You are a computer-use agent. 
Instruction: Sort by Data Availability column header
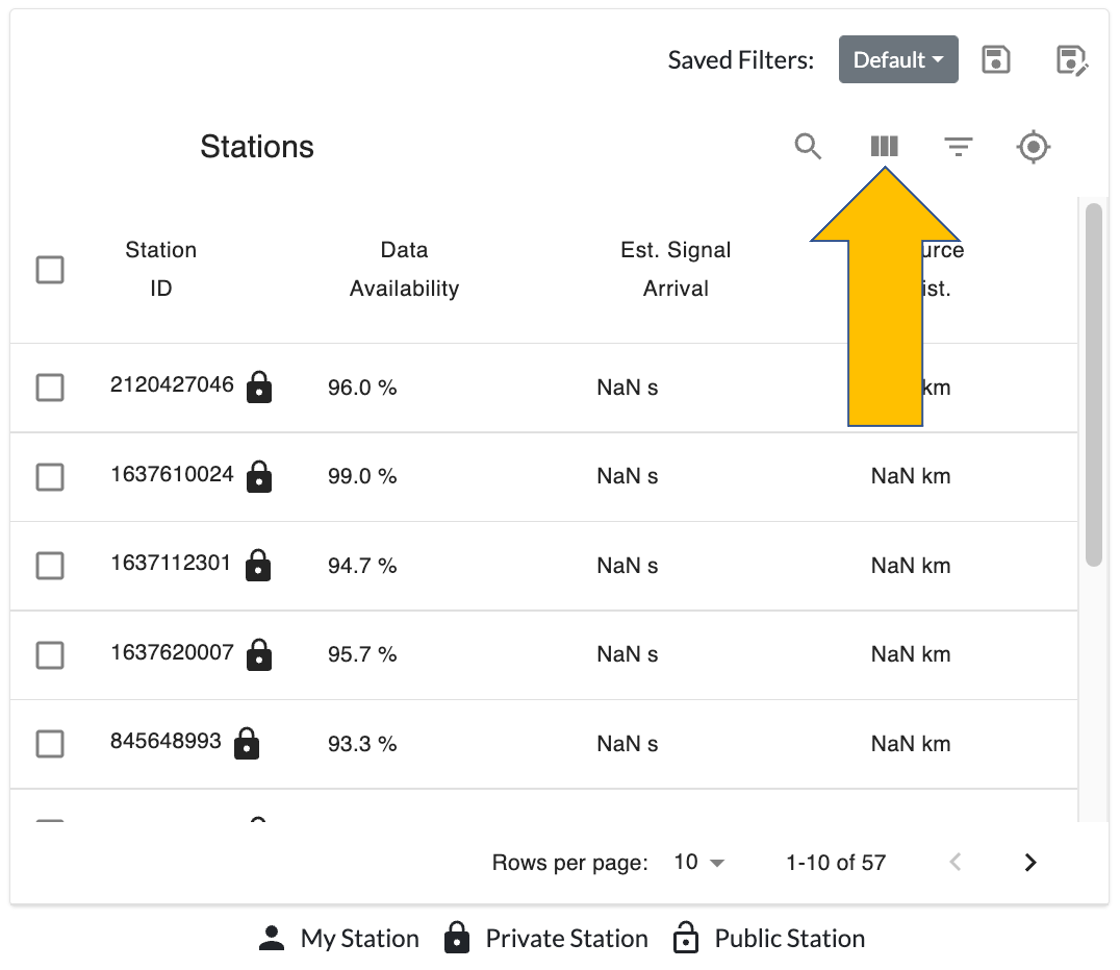click(404, 269)
